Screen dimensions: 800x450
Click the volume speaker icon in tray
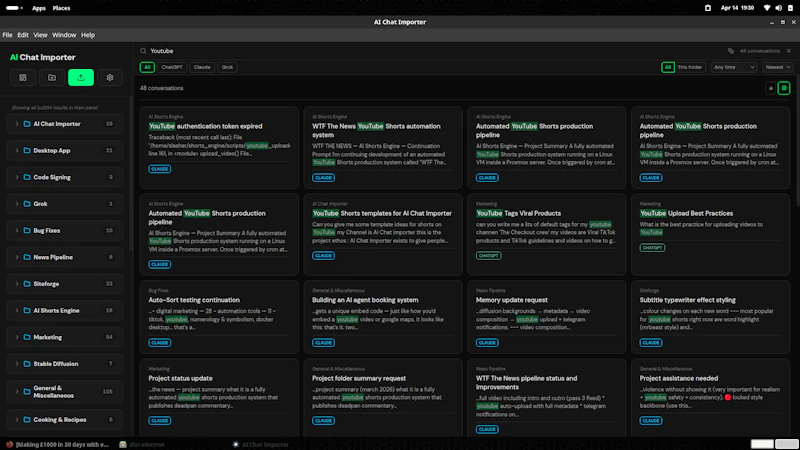point(779,8)
